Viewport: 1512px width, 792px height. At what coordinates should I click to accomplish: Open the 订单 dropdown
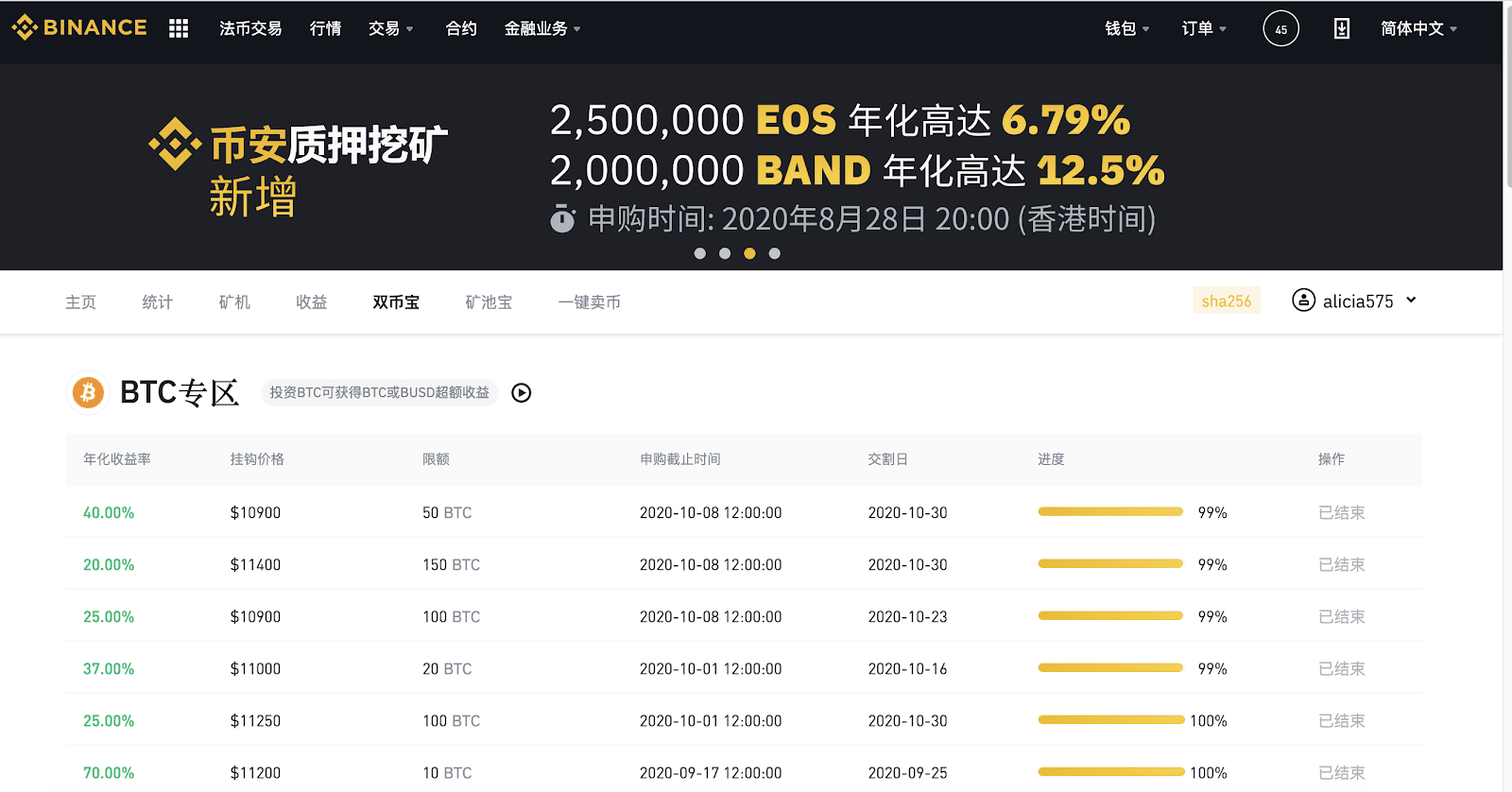pos(1204,28)
